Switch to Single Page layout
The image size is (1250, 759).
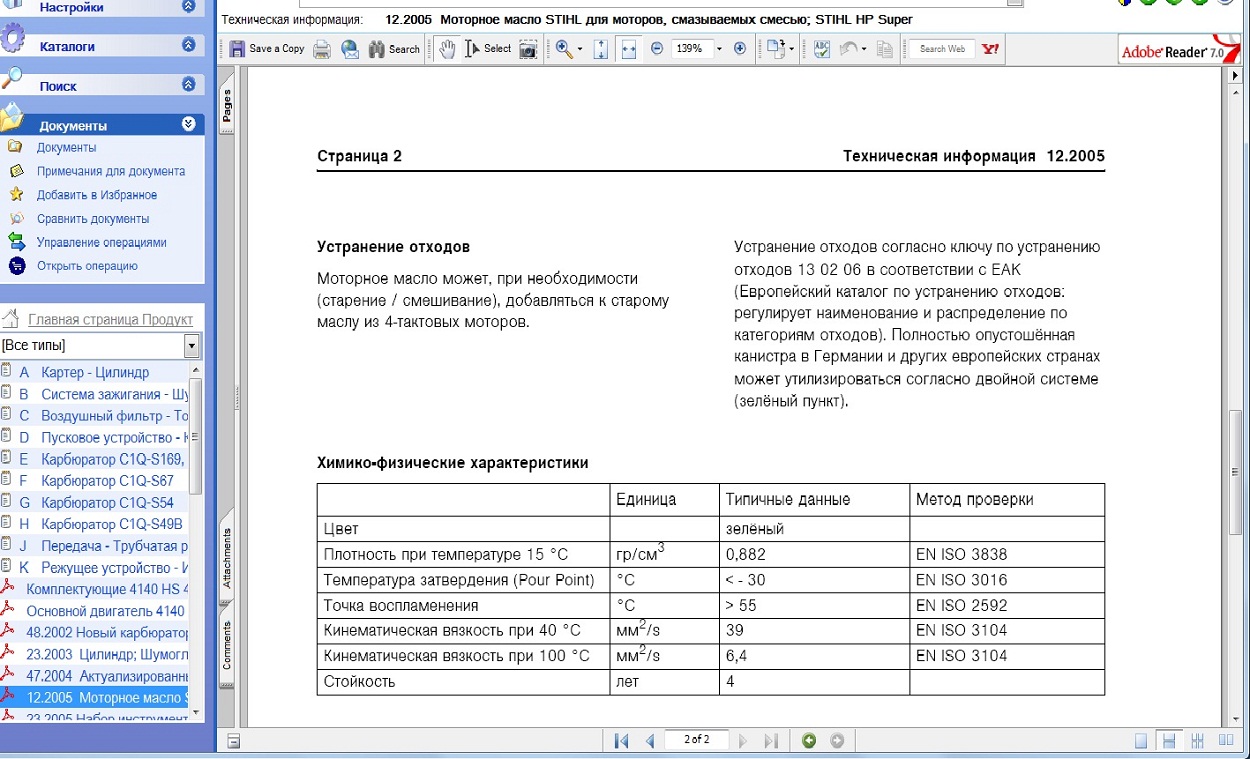point(1141,741)
